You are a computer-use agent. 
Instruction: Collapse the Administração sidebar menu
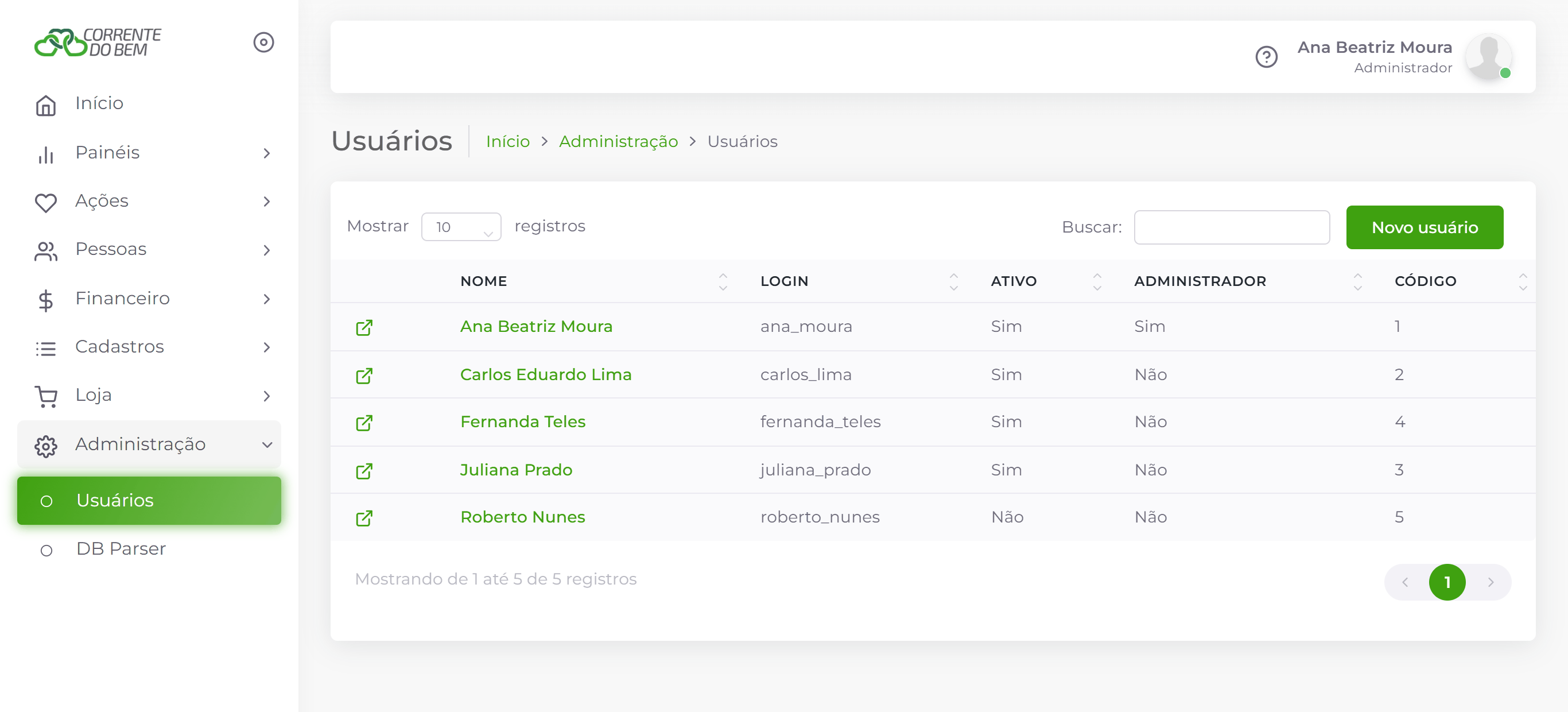coord(149,444)
